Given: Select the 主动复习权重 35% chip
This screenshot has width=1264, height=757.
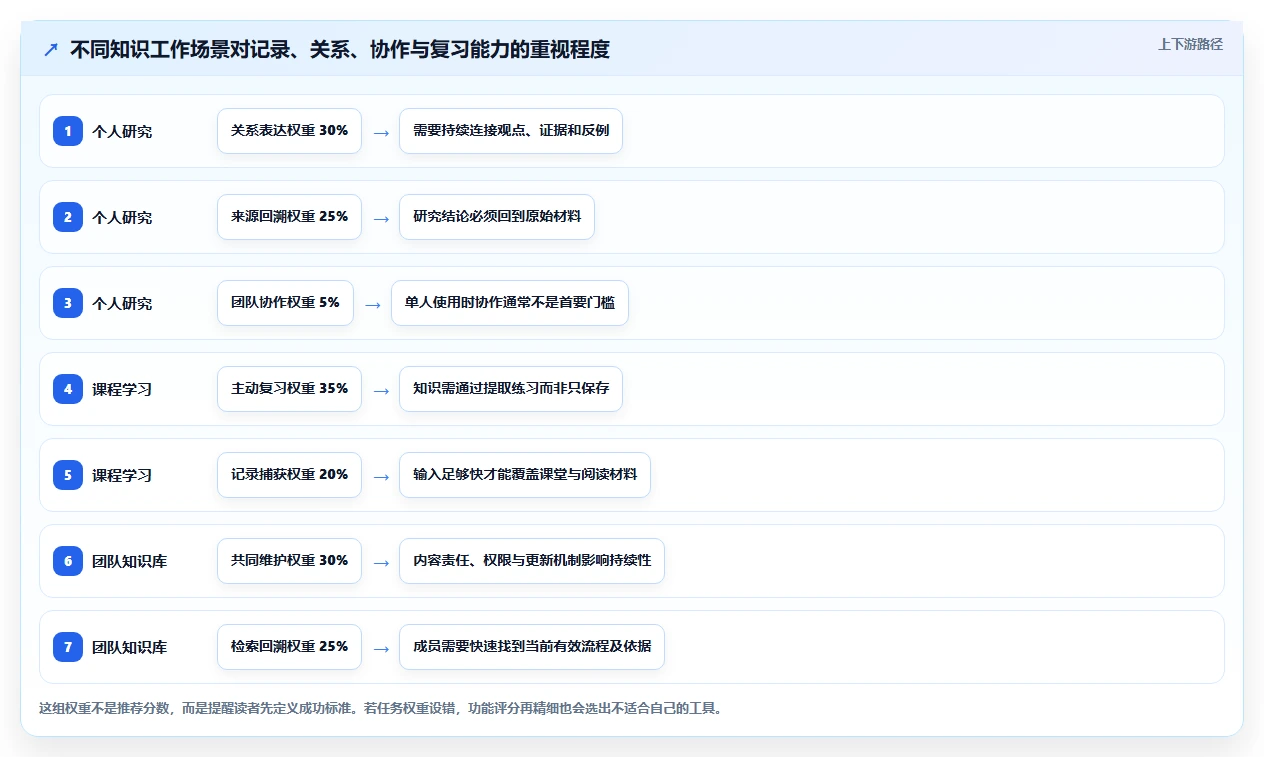Looking at the screenshot, I should click(289, 389).
